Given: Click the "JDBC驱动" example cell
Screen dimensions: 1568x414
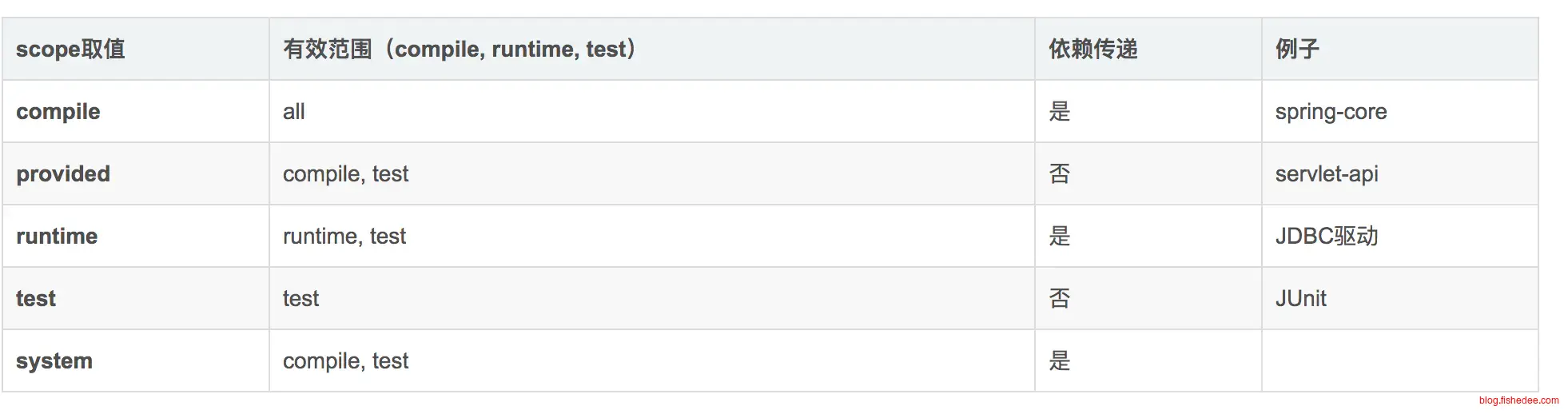Looking at the screenshot, I should click(x=1327, y=237).
